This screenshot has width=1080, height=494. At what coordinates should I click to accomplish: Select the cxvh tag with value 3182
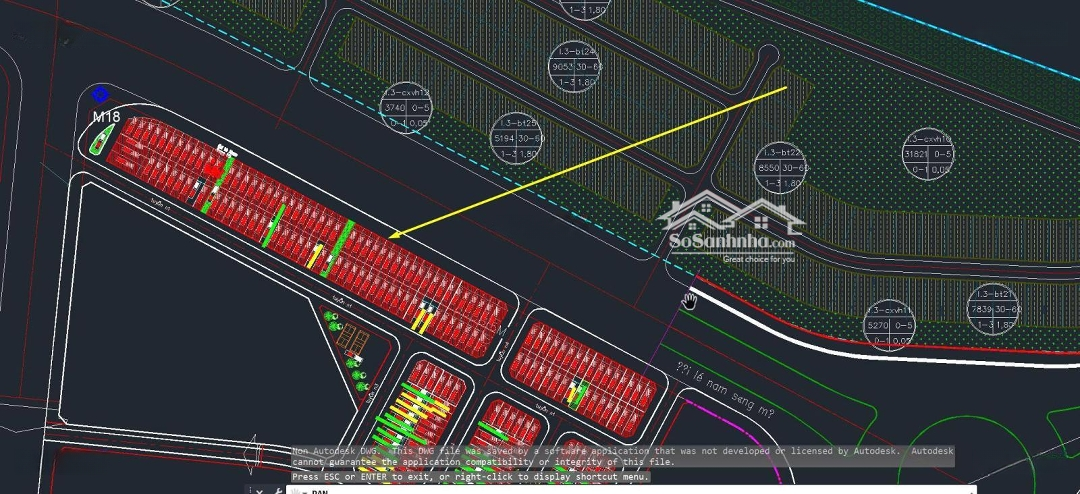pyautogui.click(x=926, y=154)
